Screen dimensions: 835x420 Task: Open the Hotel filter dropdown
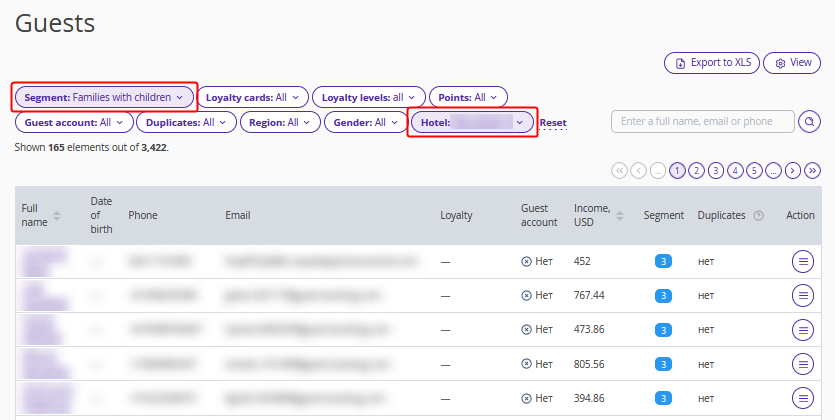472,122
